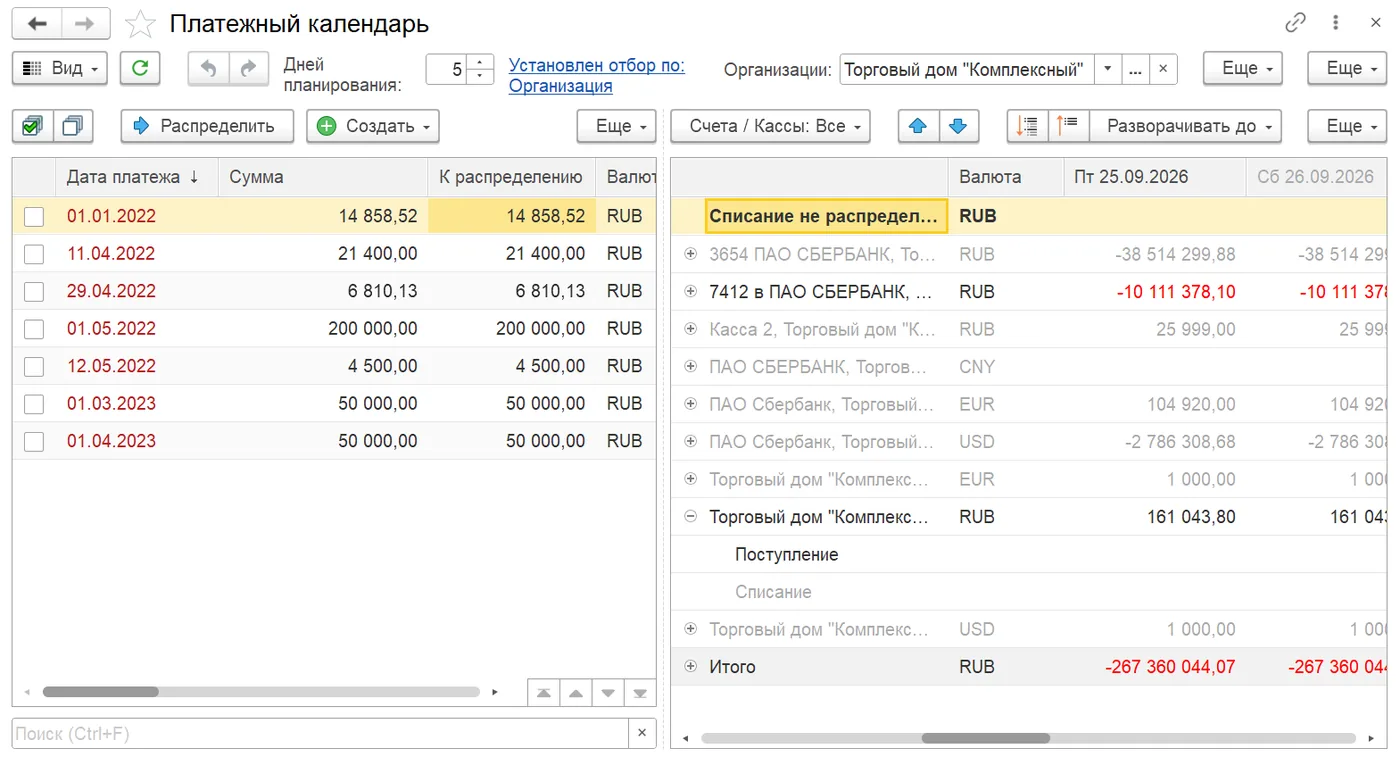
Task: Tick the checkbox for payment dated 12.05.2022
Action: (x=34, y=366)
